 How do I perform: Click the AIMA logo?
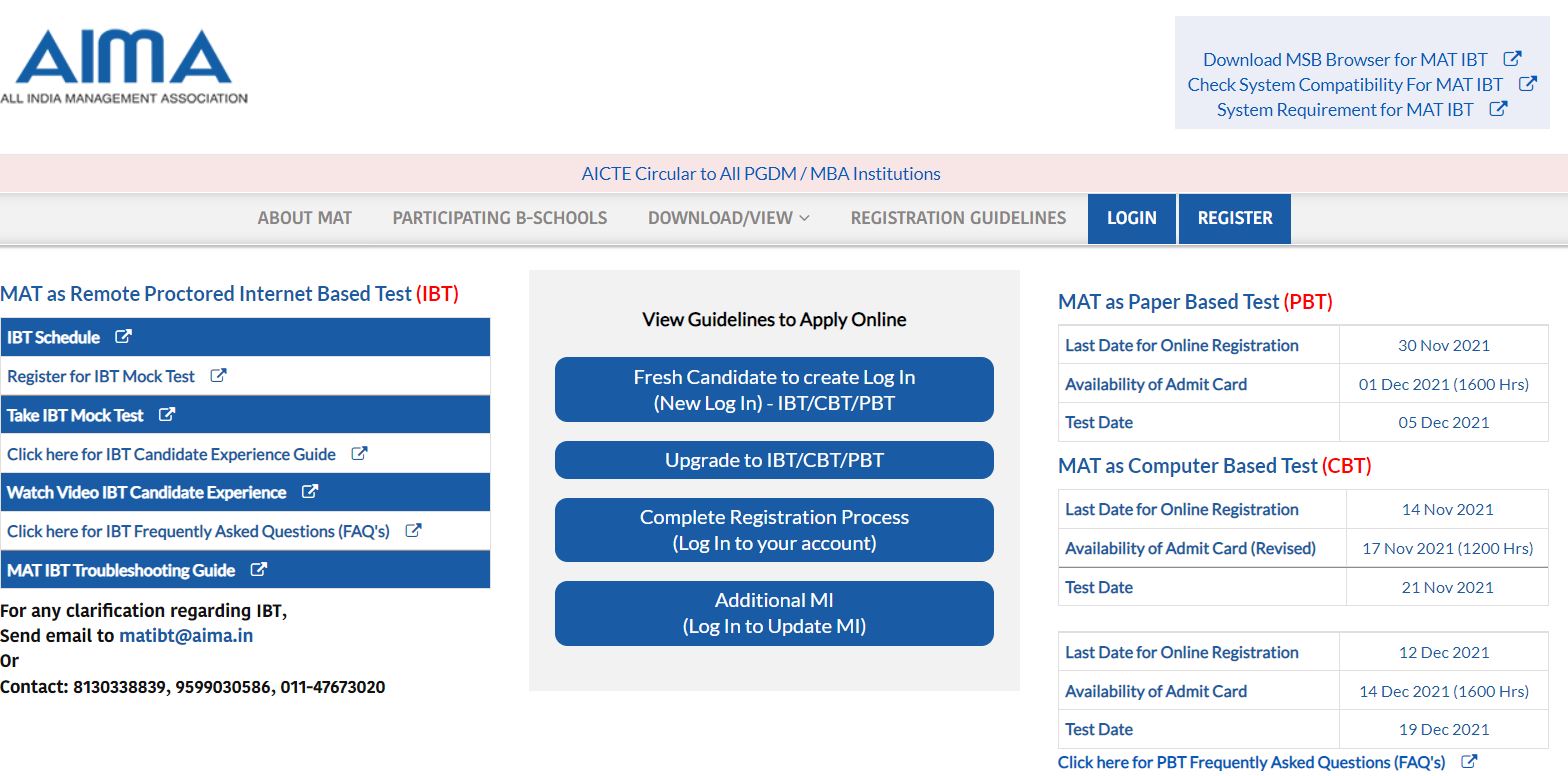[x=124, y=66]
